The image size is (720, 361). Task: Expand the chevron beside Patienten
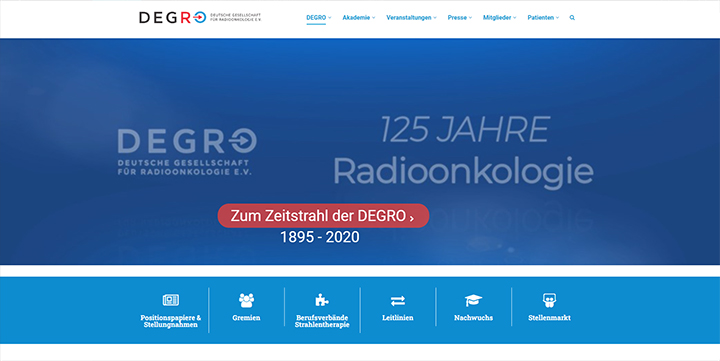click(557, 18)
